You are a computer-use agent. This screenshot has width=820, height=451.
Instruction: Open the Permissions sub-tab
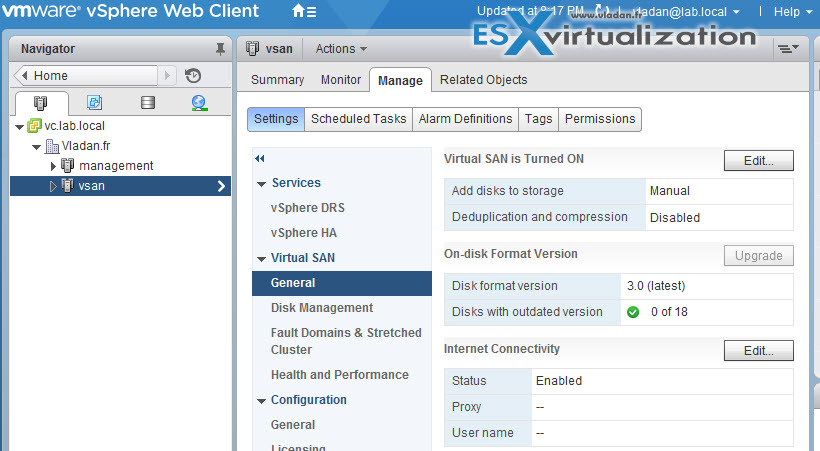600,119
